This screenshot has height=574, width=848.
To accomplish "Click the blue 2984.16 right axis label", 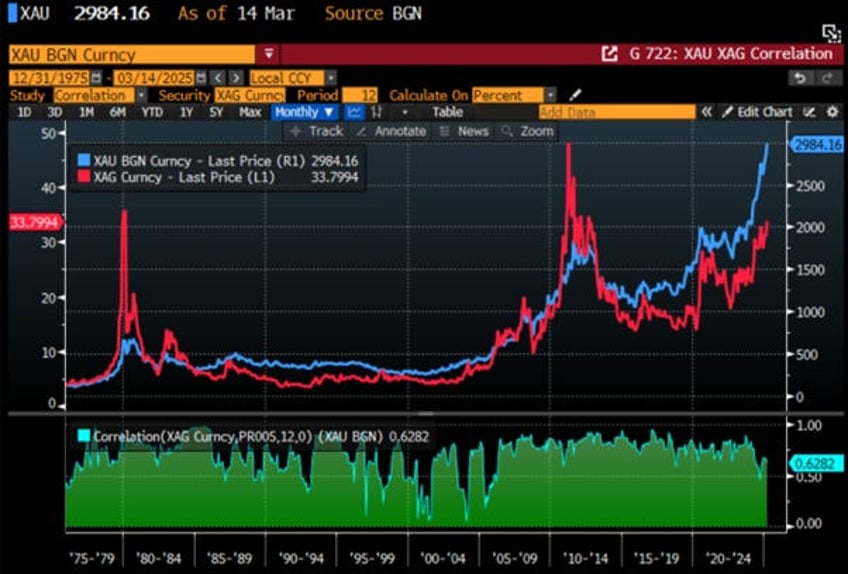I will (x=817, y=144).
